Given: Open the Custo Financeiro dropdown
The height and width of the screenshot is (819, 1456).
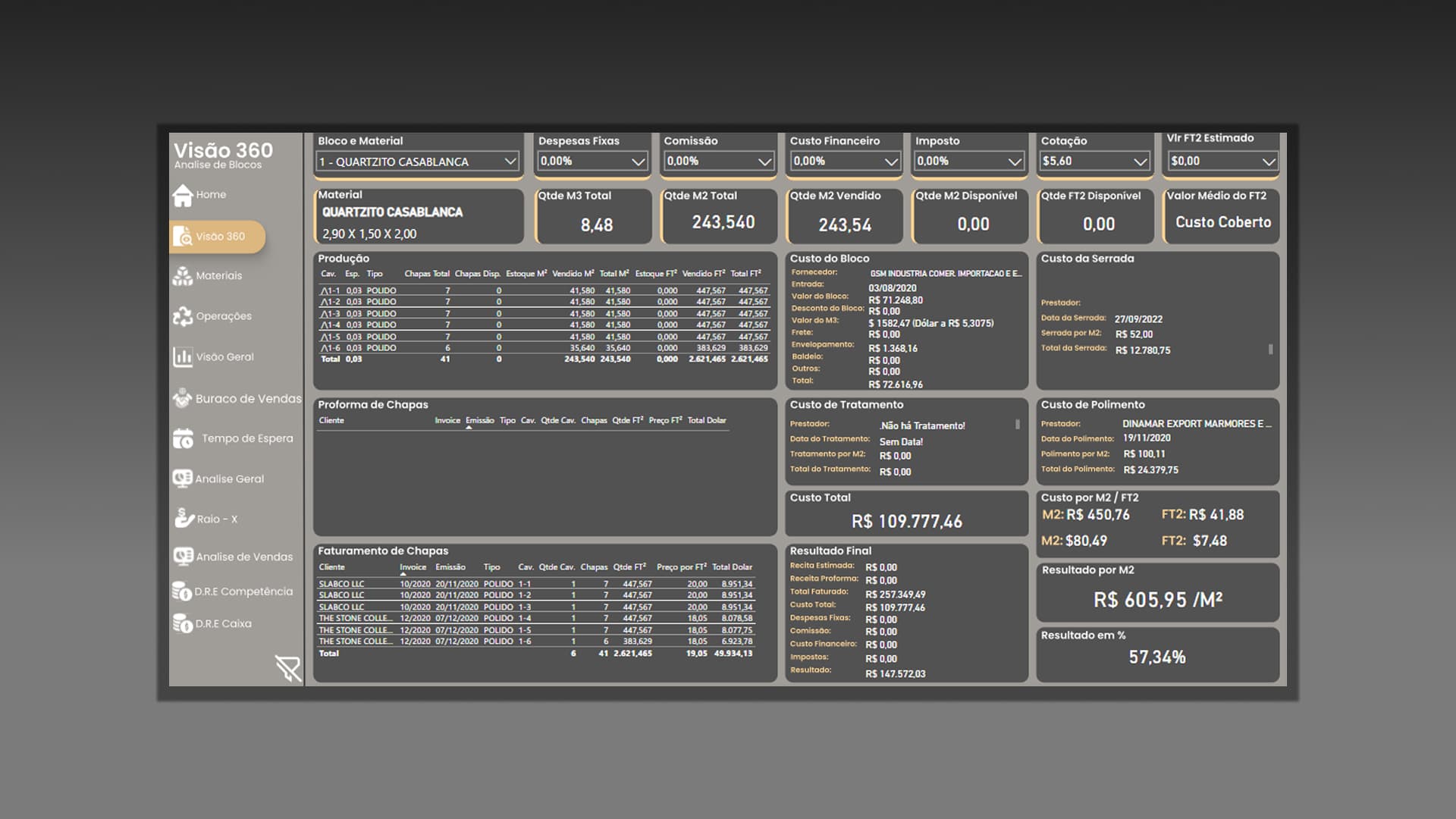Looking at the screenshot, I should (x=845, y=162).
